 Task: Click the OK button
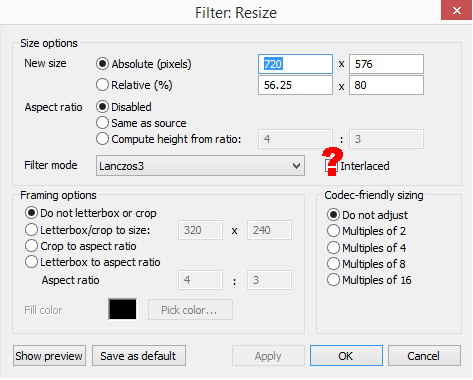pyautogui.click(x=346, y=356)
